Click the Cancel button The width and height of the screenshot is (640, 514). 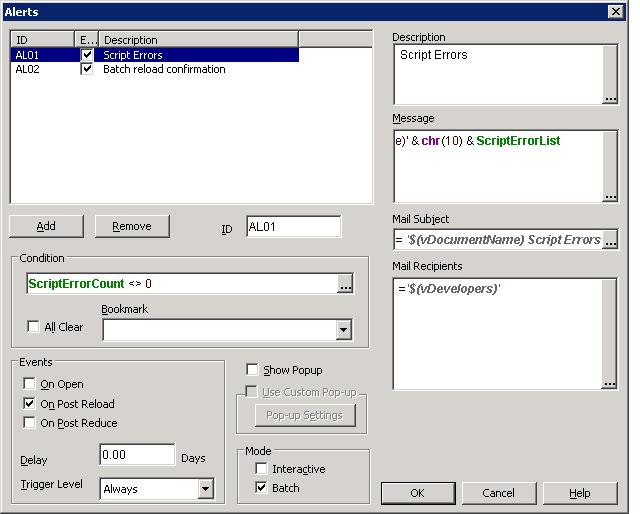[x=499, y=493]
